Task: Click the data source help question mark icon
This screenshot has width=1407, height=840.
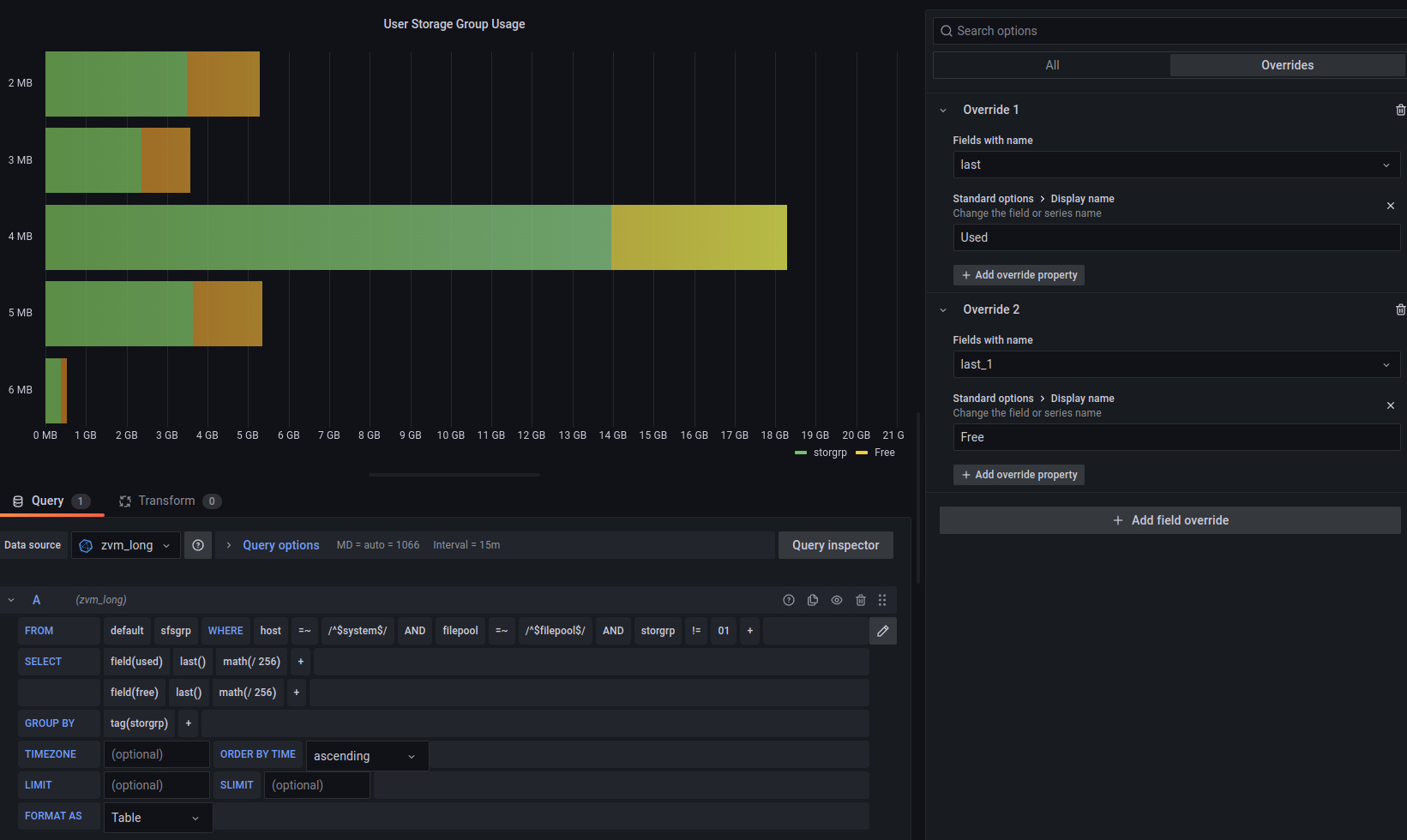Action: tap(198, 545)
